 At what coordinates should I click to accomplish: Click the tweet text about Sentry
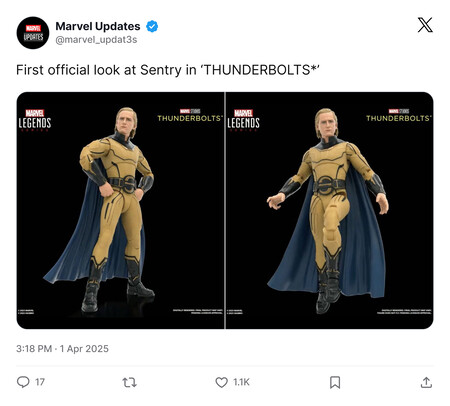pyautogui.click(x=168, y=70)
